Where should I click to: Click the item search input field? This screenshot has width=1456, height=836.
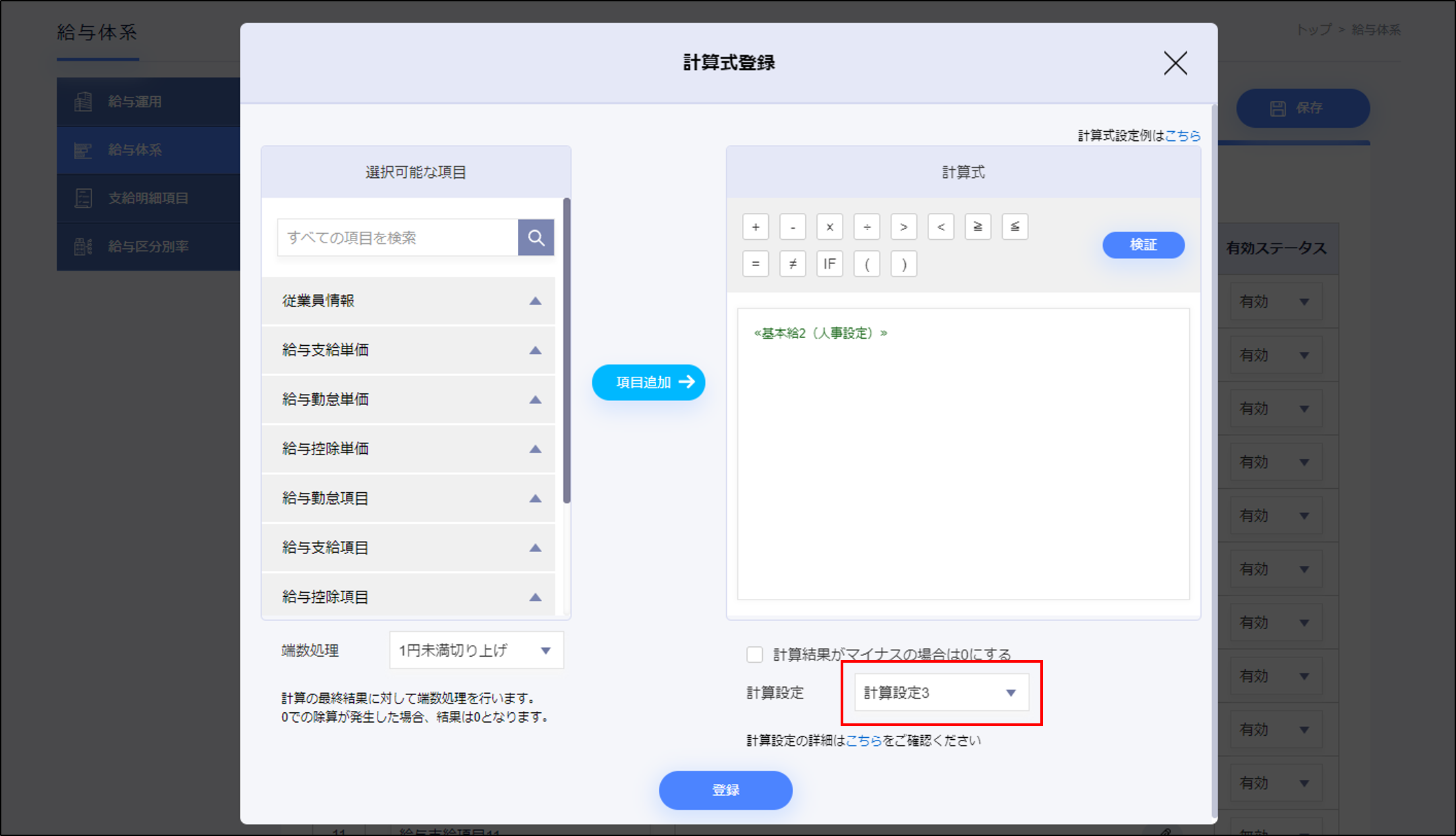tap(397, 237)
